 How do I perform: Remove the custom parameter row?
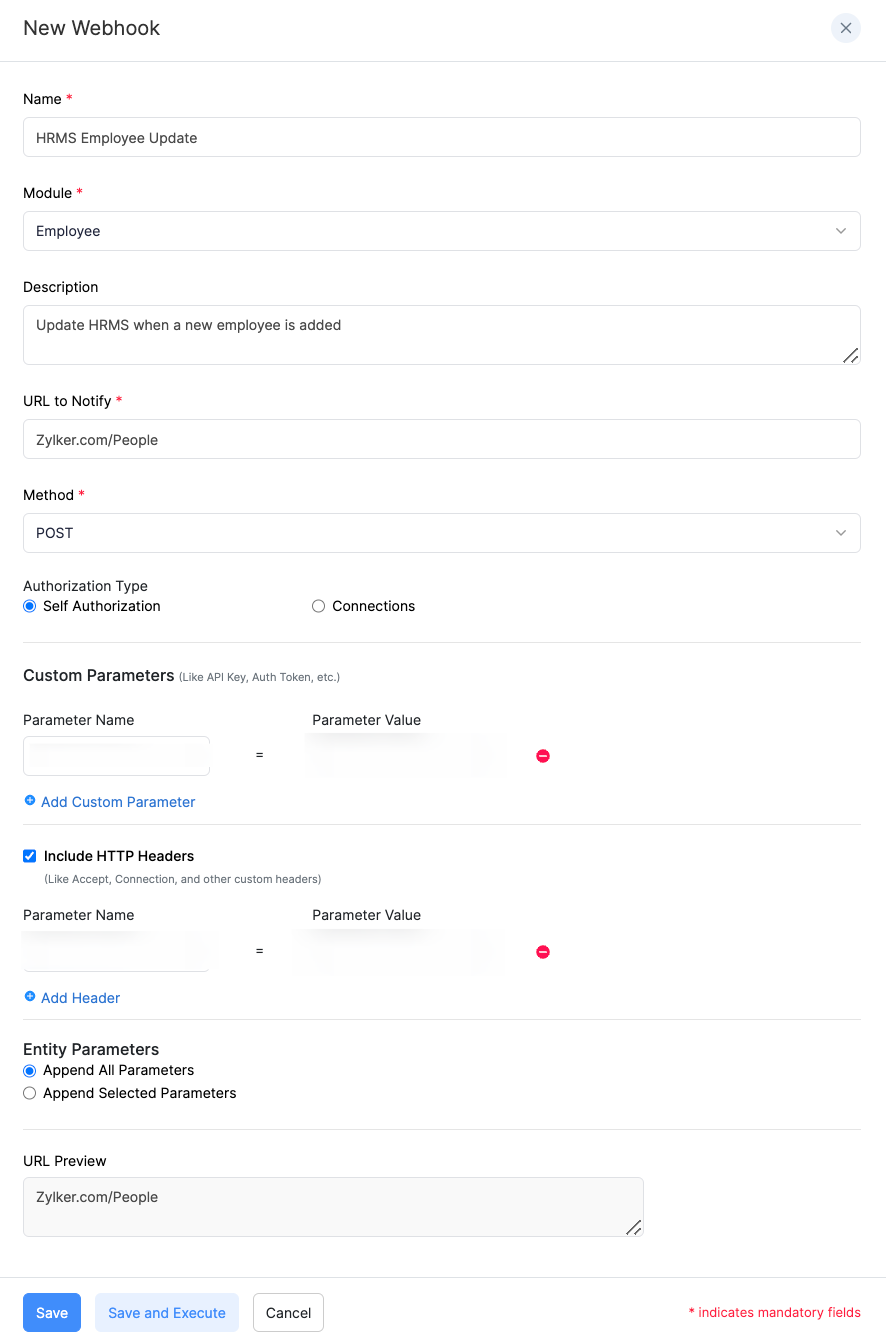pyautogui.click(x=543, y=756)
